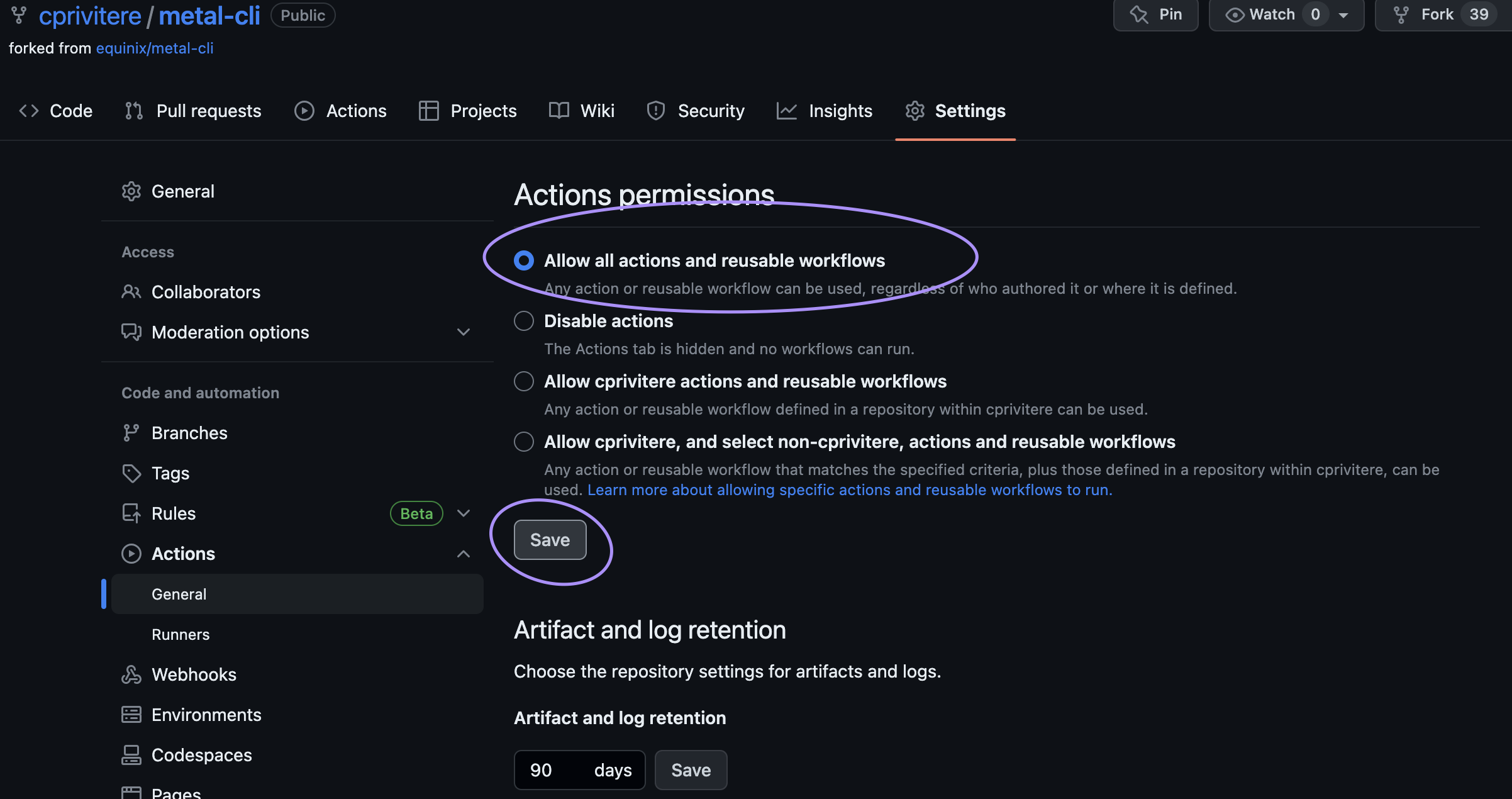The width and height of the screenshot is (1512, 799).
Task: Go to the Insights tab
Action: (x=825, y=111)
